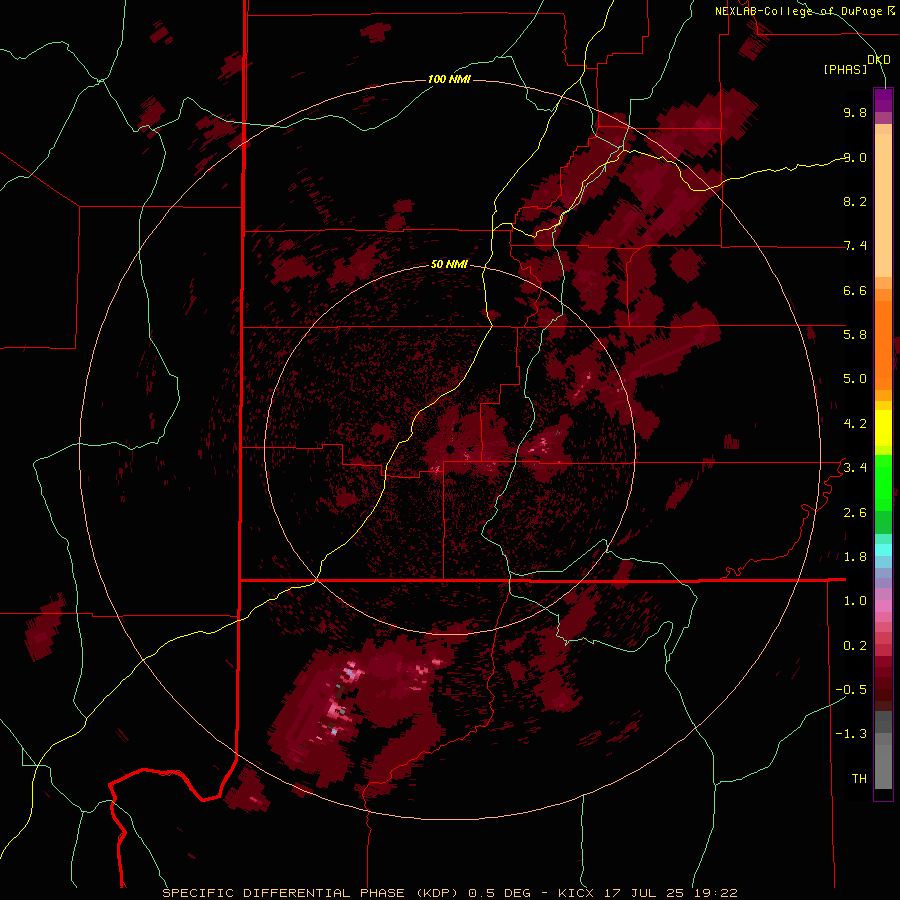The height and width of the screenshot is (900, 900).
Task: Click the 9.8 value on color scale
Action: pos(855,112)
